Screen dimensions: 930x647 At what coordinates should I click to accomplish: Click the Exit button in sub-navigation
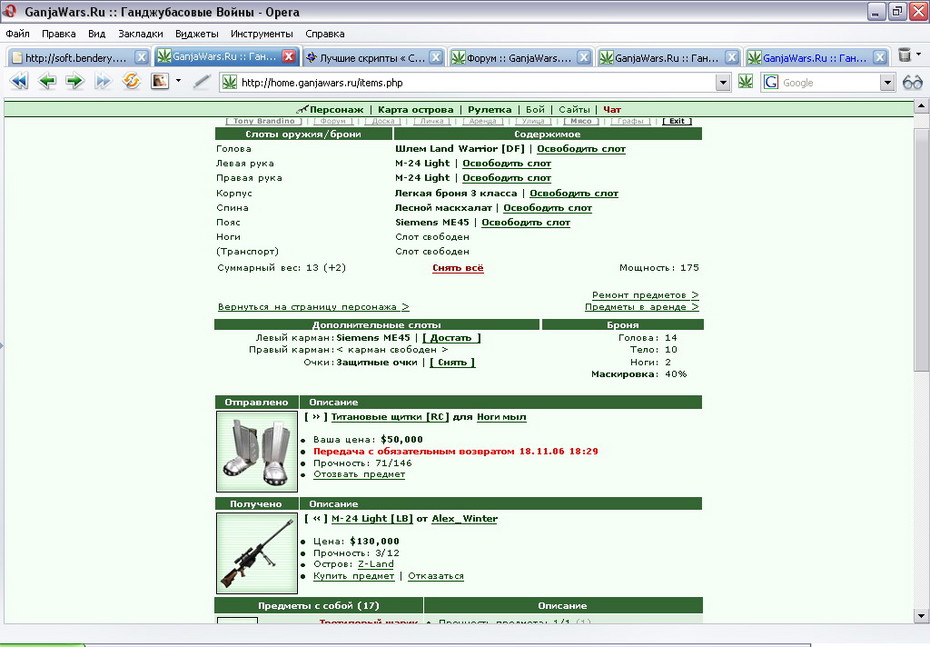tap(677, 121)
